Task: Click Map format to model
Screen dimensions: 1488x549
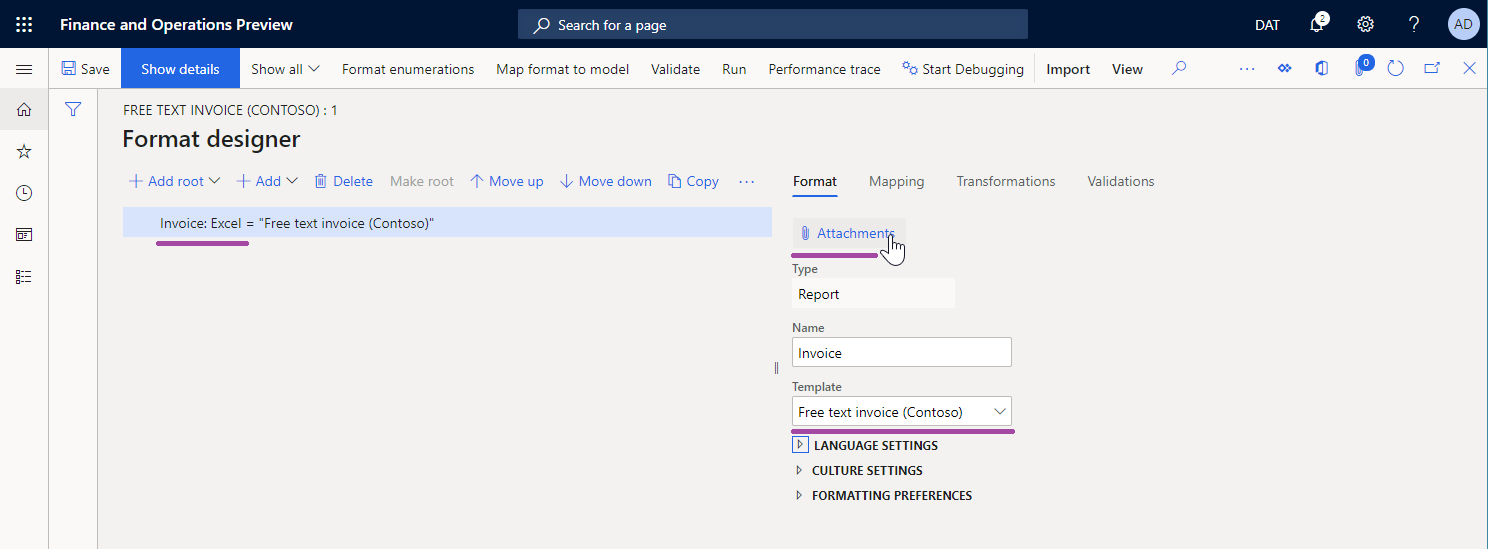Action: coord(563,69)
